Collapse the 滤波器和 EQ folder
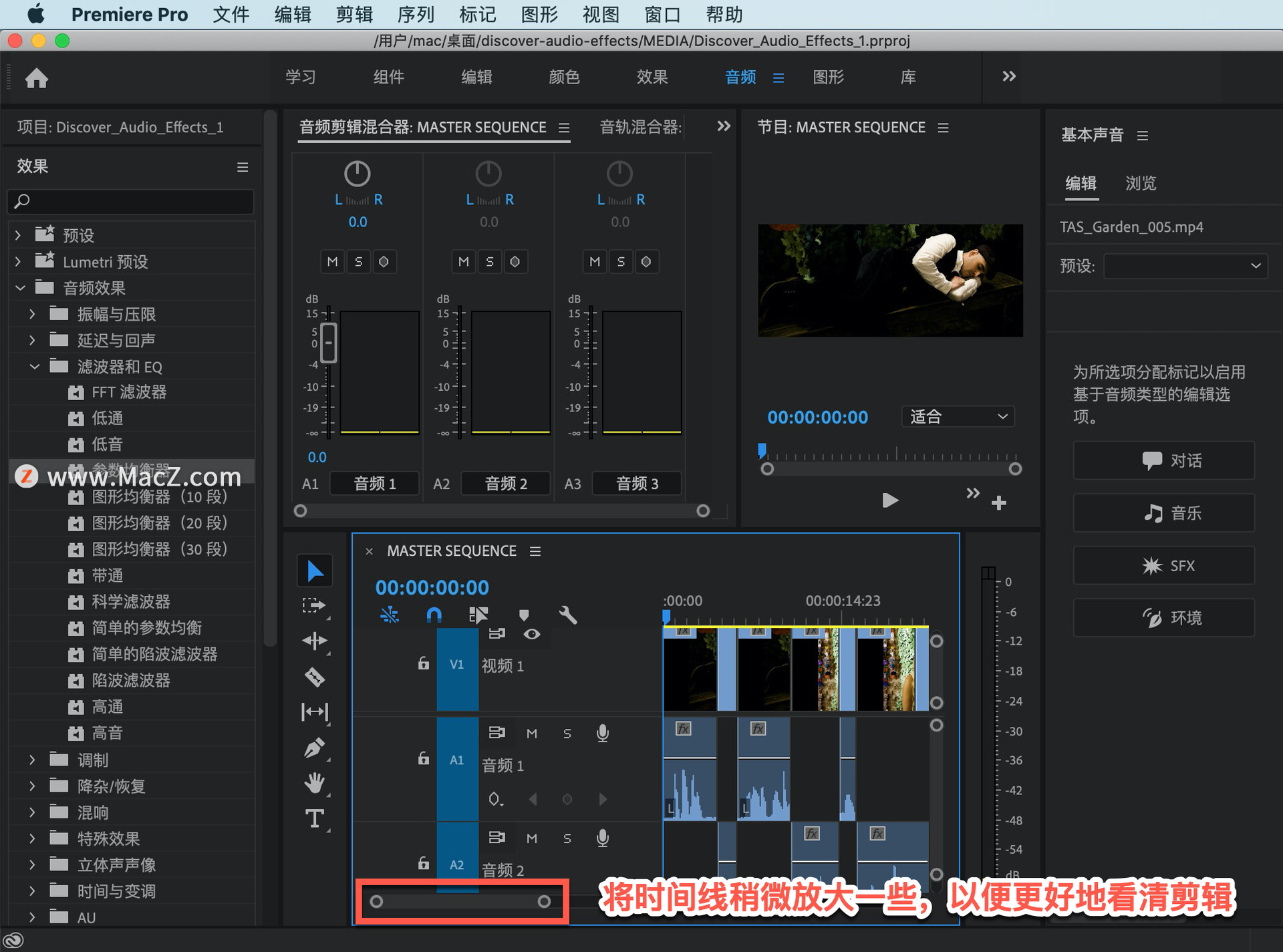The image size is (1283, 952). [35, 367]
